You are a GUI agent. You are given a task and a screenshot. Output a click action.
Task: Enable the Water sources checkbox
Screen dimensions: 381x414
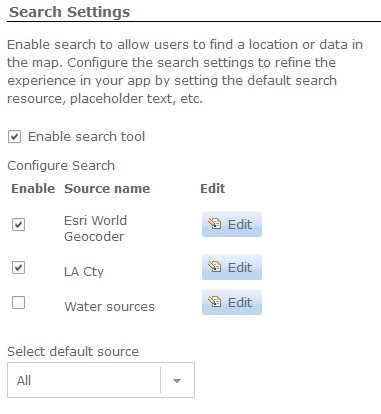(18, 302)
